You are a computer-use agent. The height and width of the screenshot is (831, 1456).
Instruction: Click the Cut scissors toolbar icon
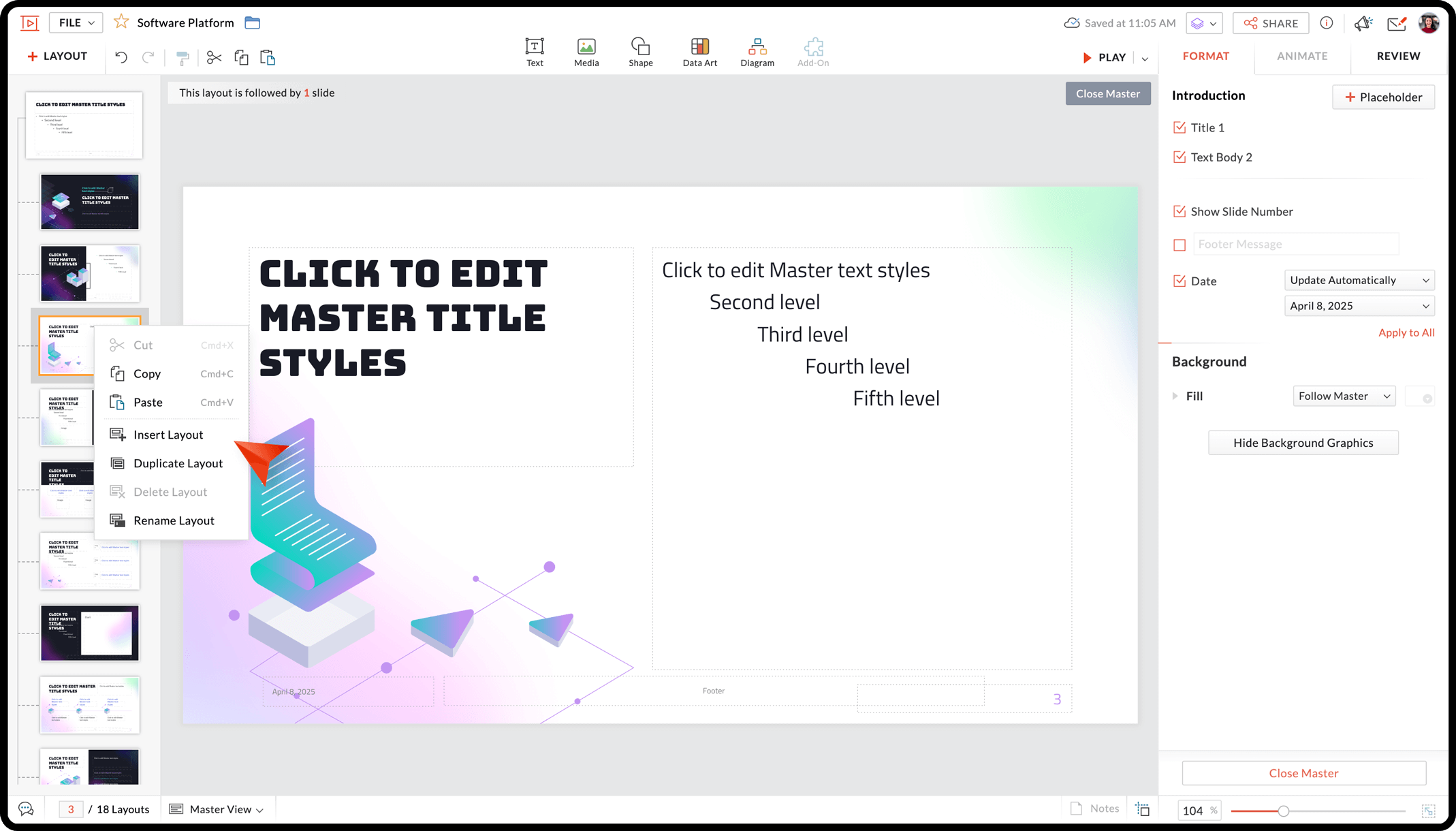(214, 58)
